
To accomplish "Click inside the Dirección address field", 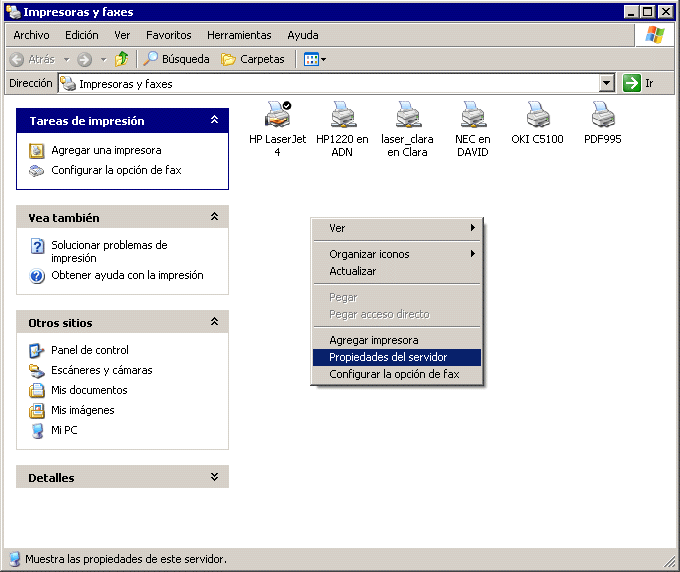I will pyautogui.click(x=330, y=84).
